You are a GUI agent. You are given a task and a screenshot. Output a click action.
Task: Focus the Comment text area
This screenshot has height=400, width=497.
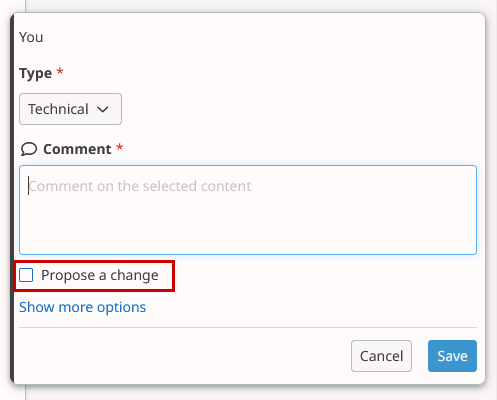[x=248, y=210]
